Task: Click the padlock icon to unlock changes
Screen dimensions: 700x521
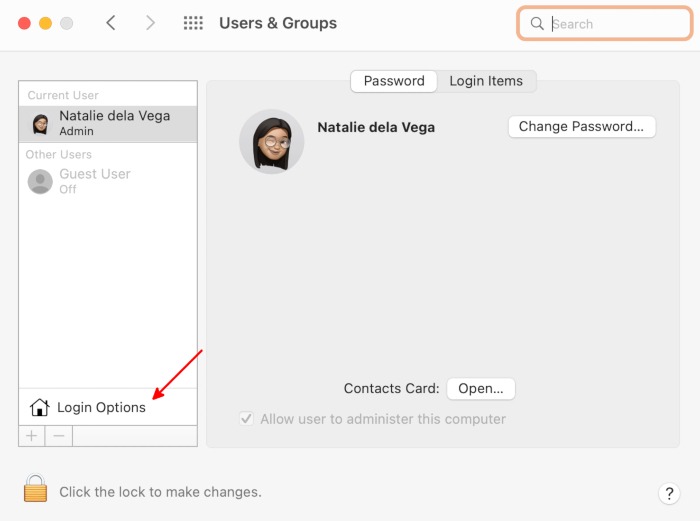Action: point(35,489)
